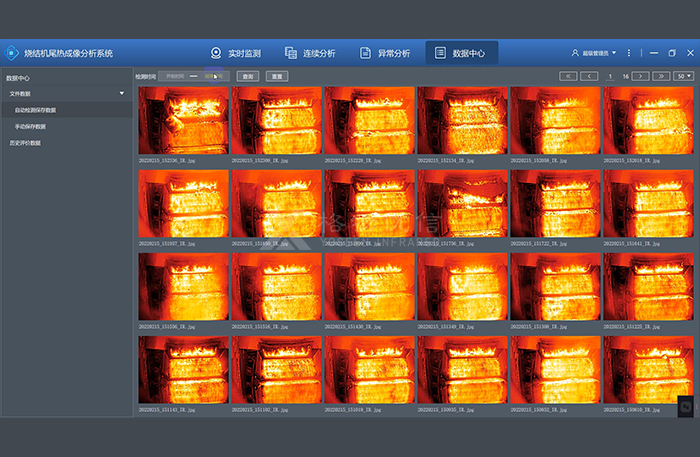Viewport: 700px width, 457px height.
Task: Click the app logo icon in title bar
Action: tap(11, 53)
